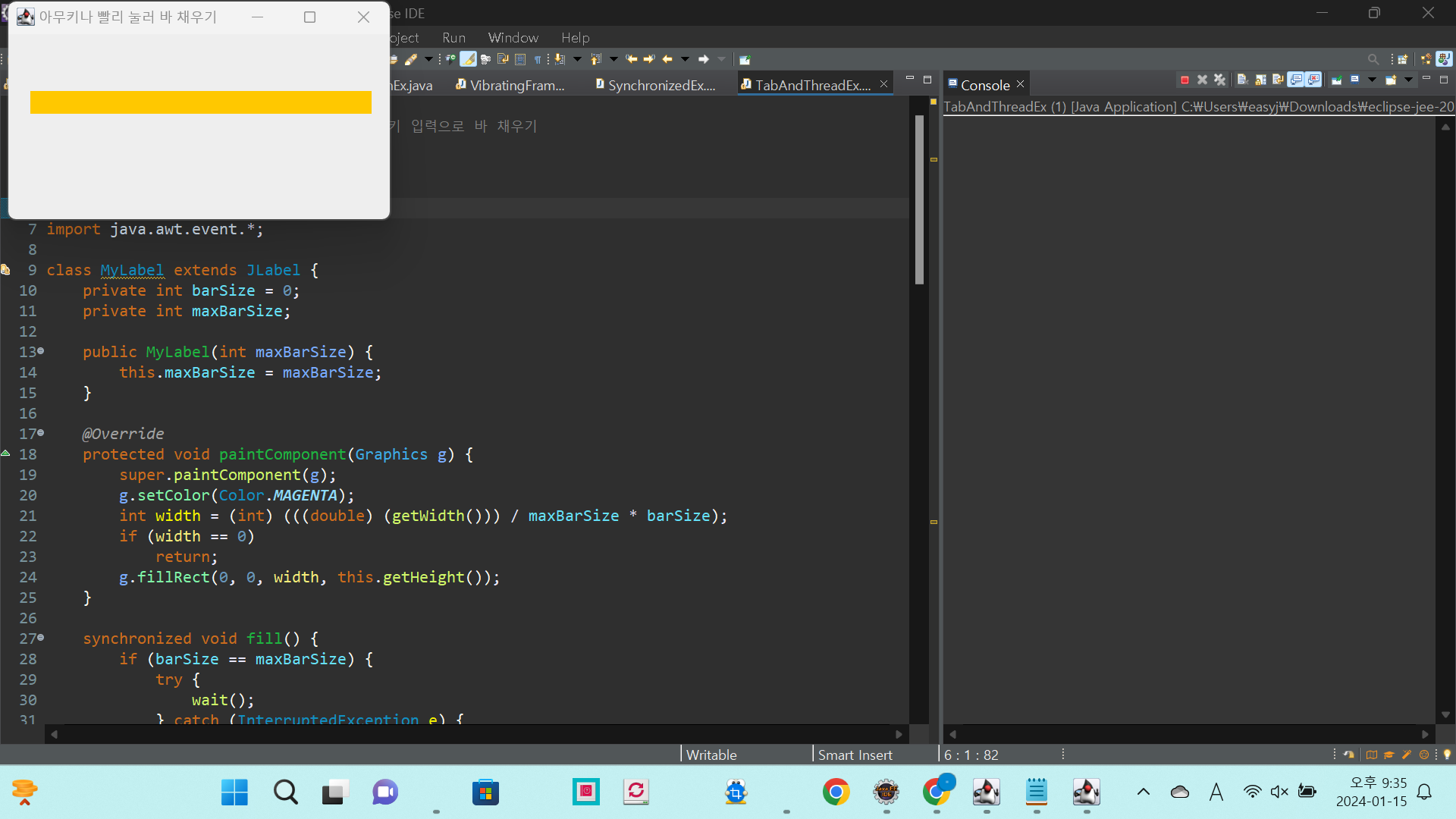
Task: Click Last Edit Location arrow icon
Action: point(631,59)
